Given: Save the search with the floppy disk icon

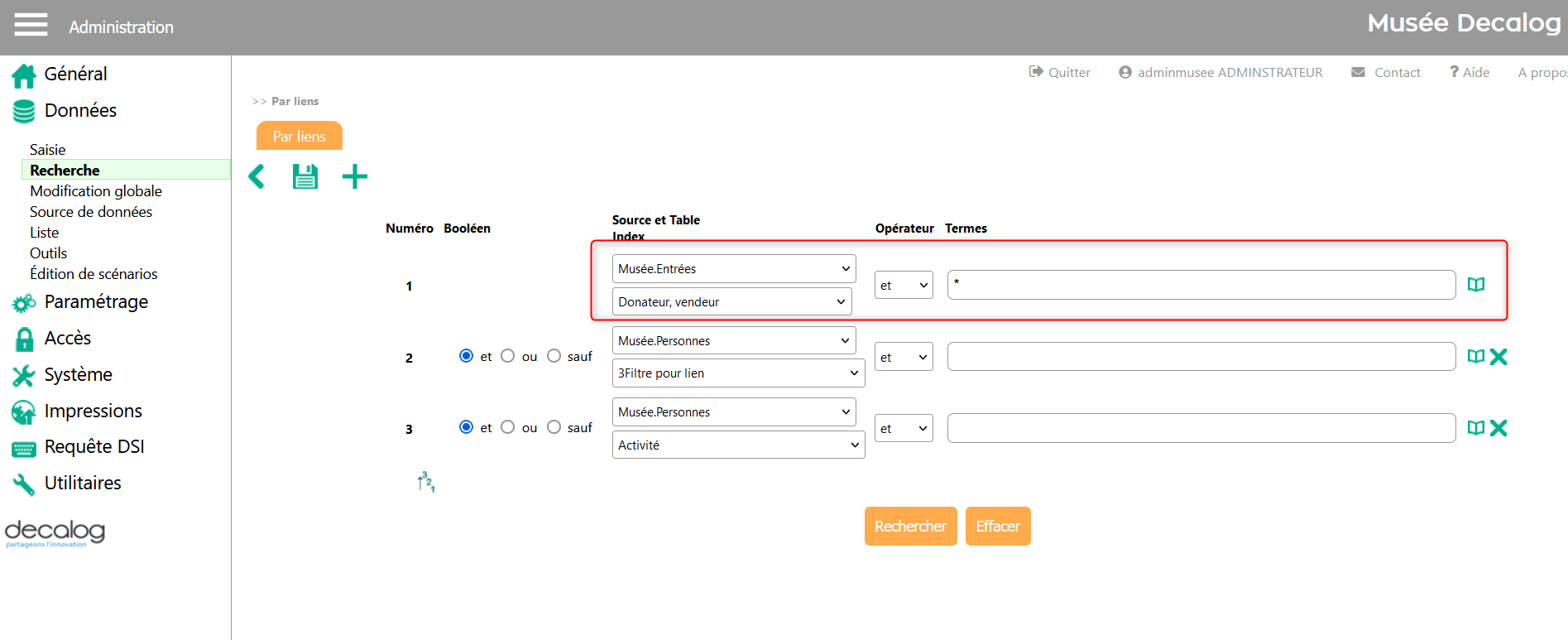Looking at the screenshot, I should (x=305, y=176).
